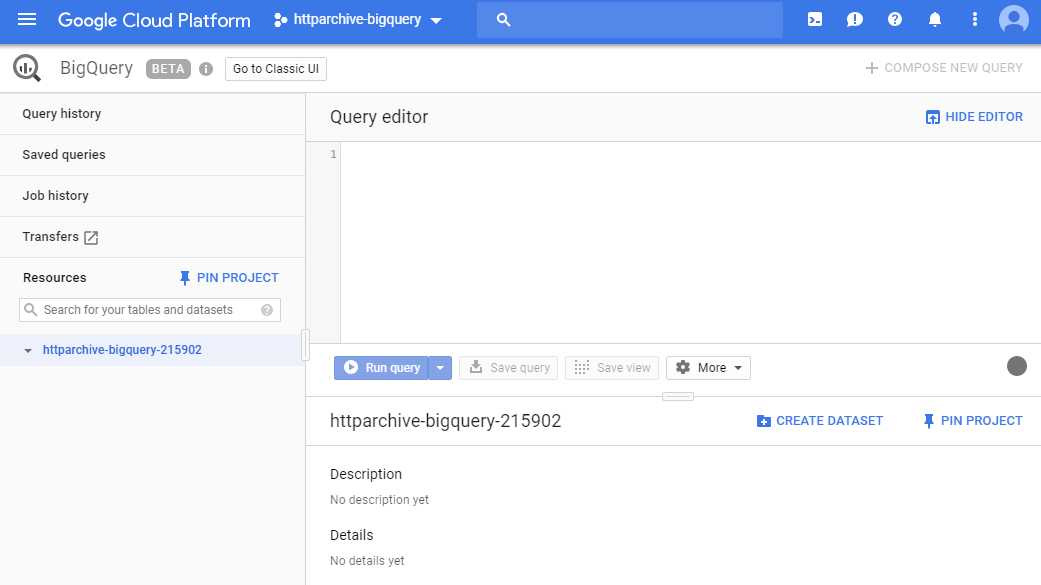
Task: Open the help question mark icon
Action: 895,19
